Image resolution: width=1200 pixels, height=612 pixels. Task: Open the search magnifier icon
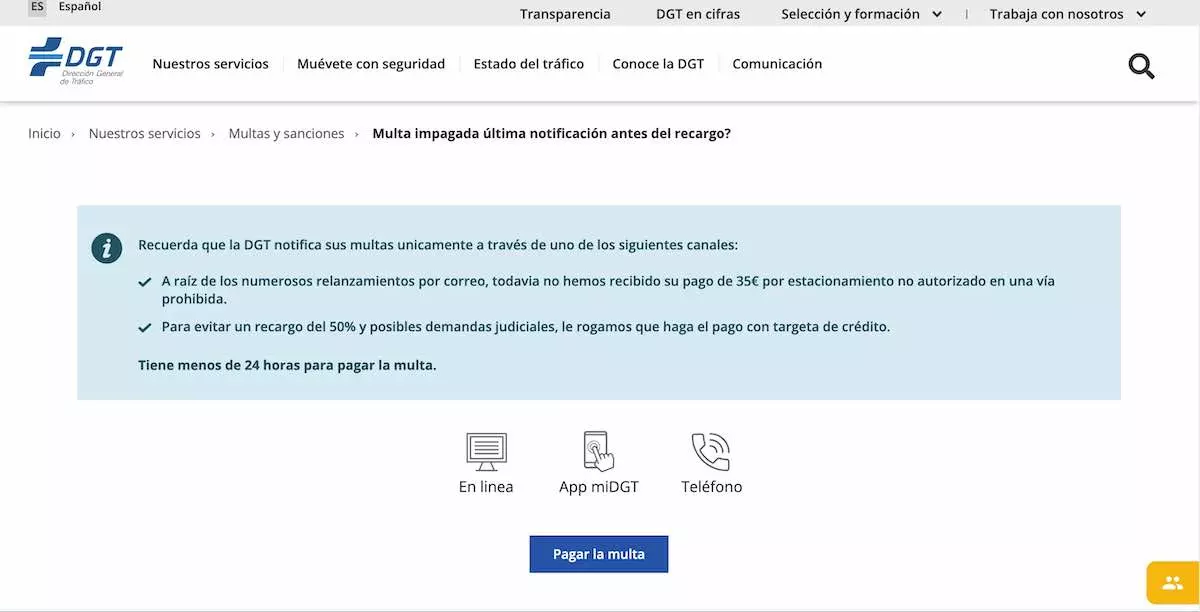point(1141,65)
